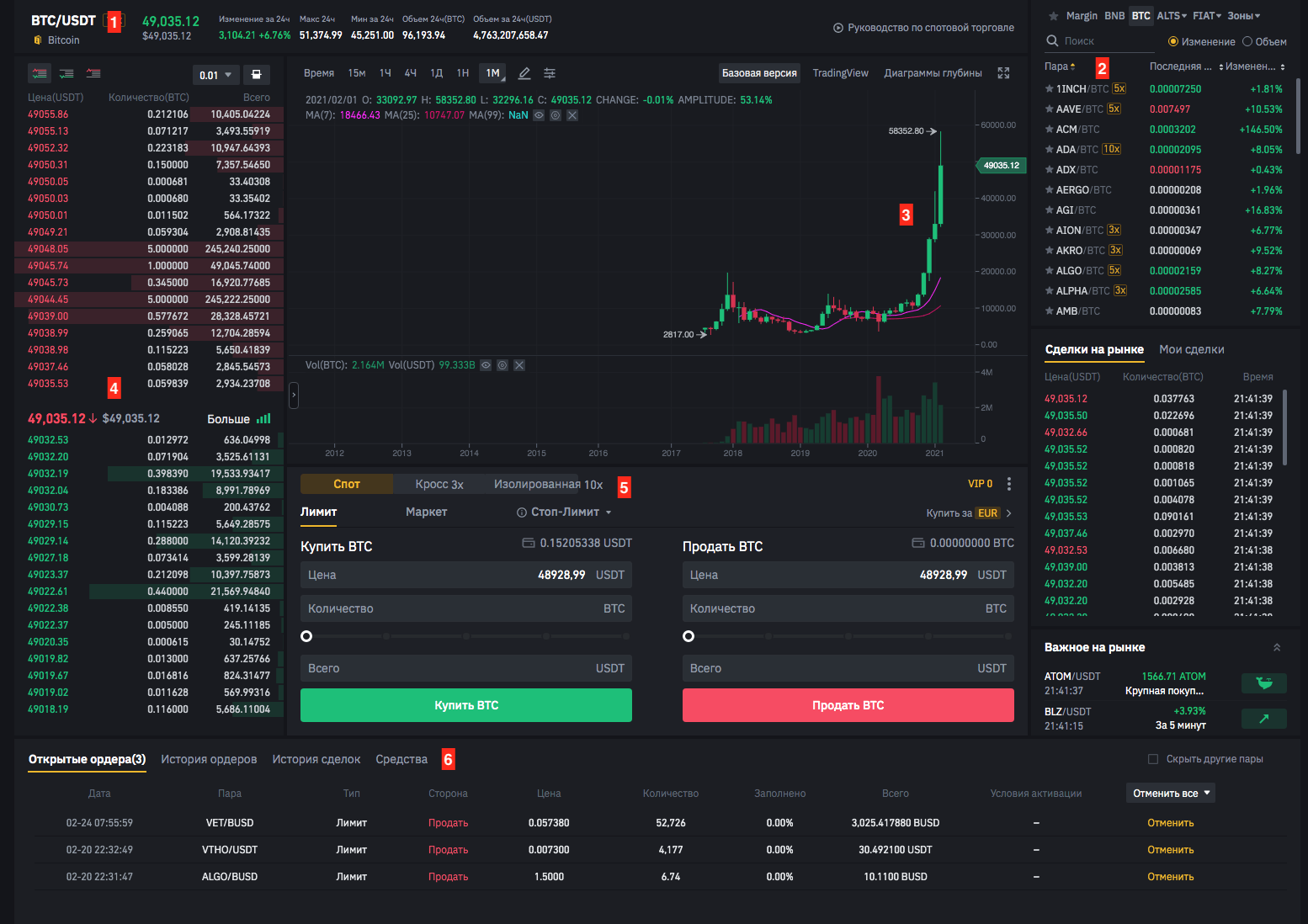Click the red Продать BTC button
This screenshot has width=1308, height=924.
coord(848,705)
